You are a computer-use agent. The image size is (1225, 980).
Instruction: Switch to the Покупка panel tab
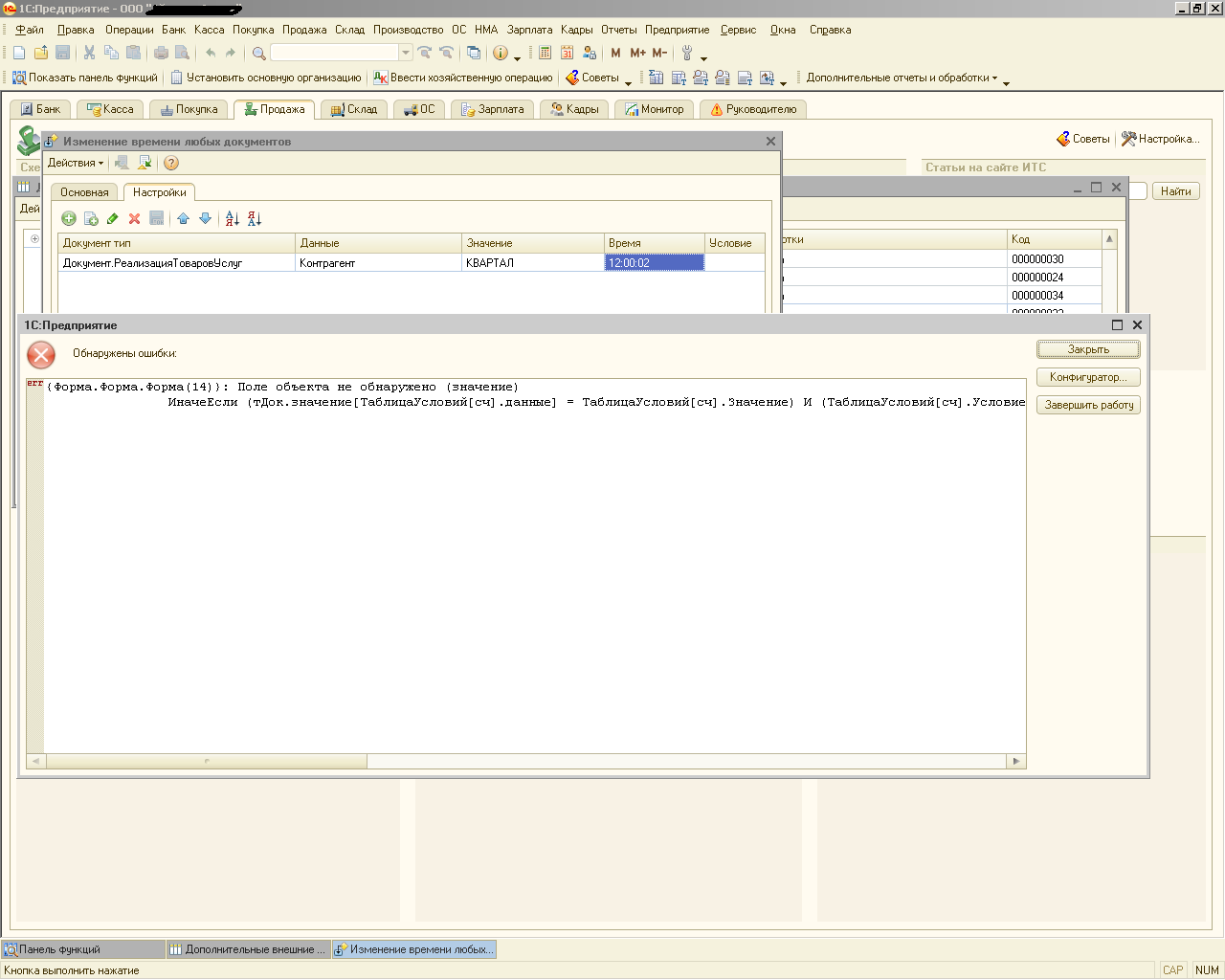pyautogui.click(x=189, y=109)
